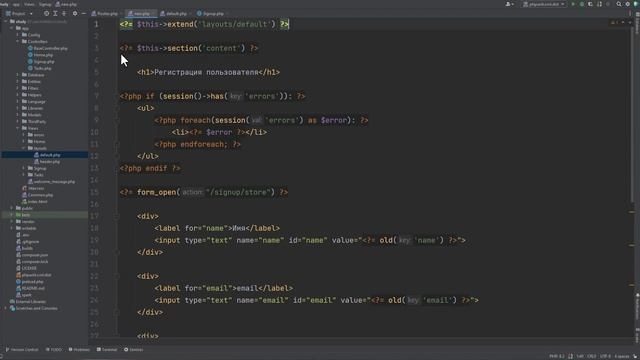Expand the vendor folder
Screen dimensions: 640x360
pos(12,221)
